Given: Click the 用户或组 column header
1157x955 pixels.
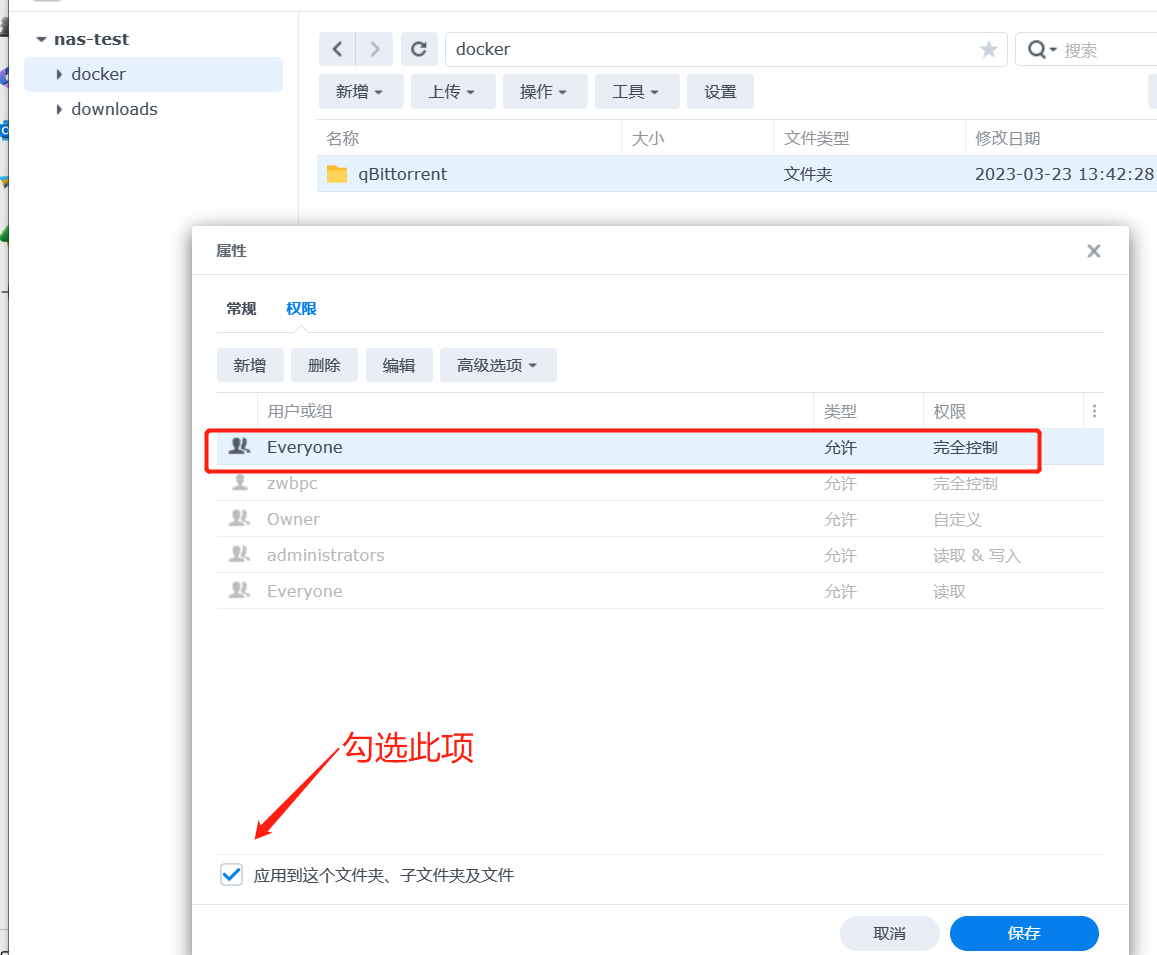Looking at the screenshot, I should 536,411.
